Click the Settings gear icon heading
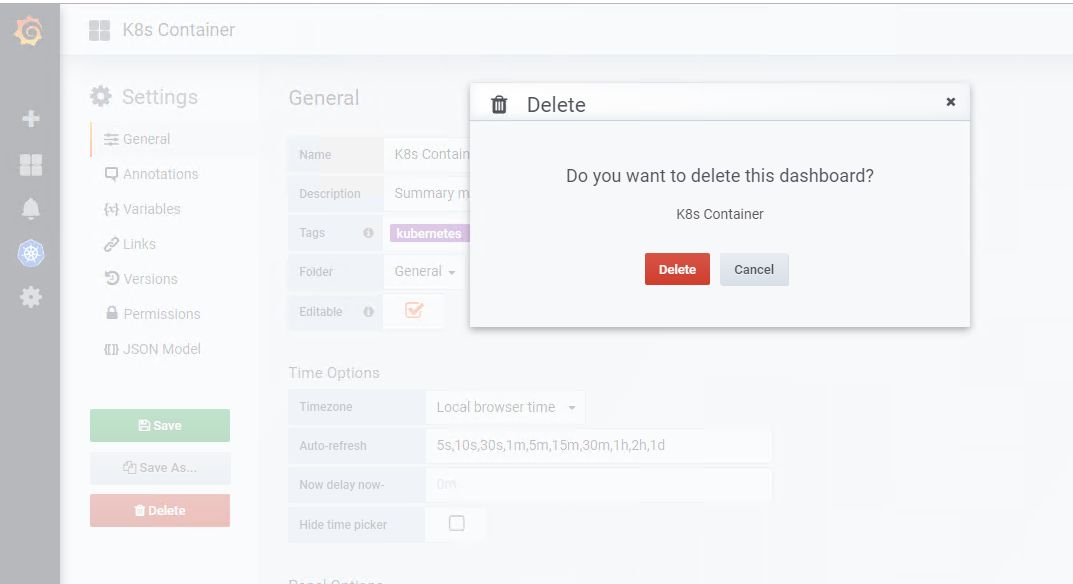Image resolution: width=1073 pixels, height=584 pixels. click(101, 97)
